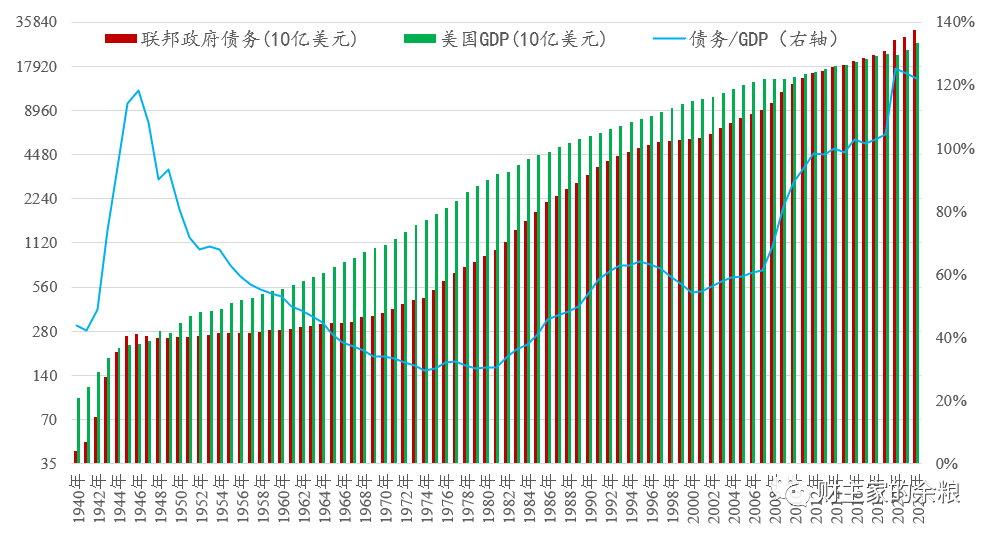
Task: Click right axis label 60%
Action: pyautogui.click(x=951, y=274)
